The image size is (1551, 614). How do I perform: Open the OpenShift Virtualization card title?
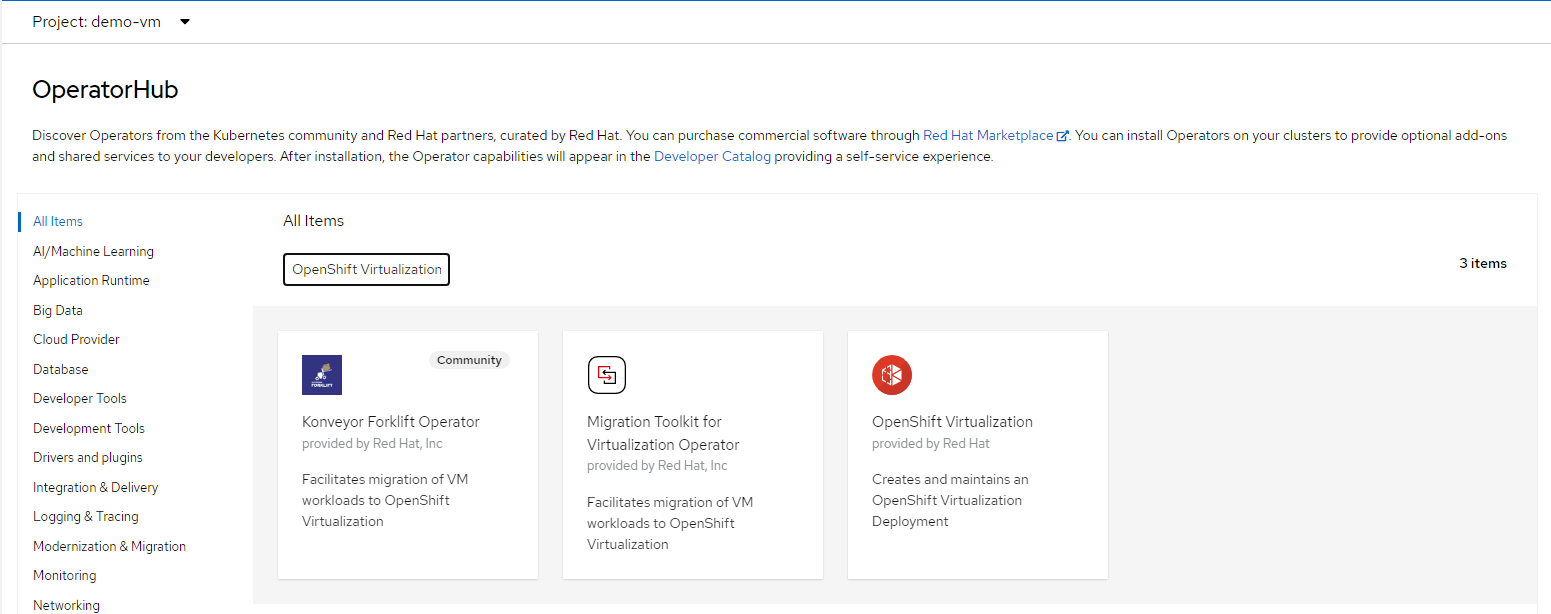coord(952,422)
